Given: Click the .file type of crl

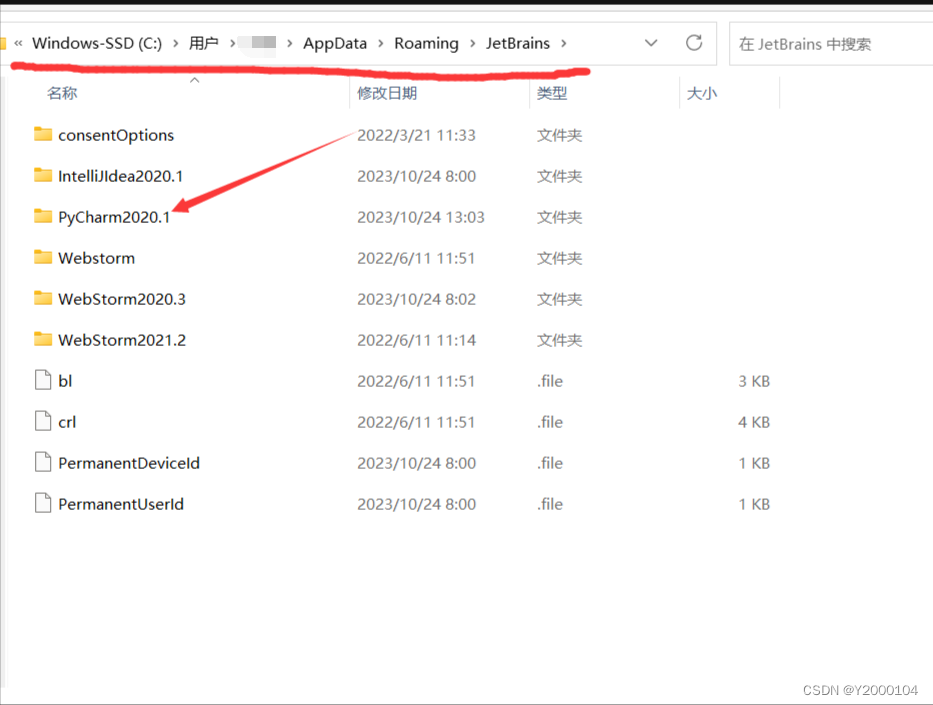Looking at the screenshot, I should tap(550, 422).
